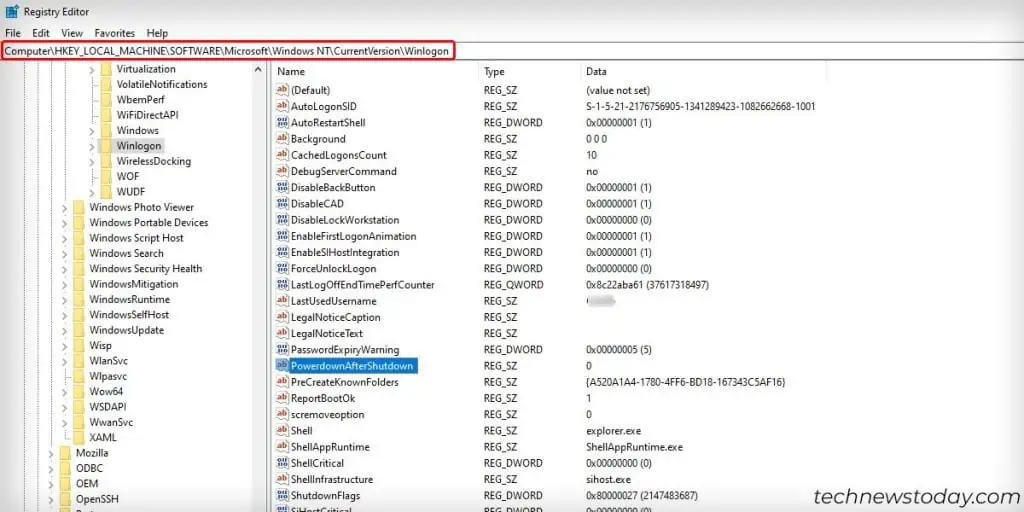Expand the Windows Search key

tap(64, 253)
